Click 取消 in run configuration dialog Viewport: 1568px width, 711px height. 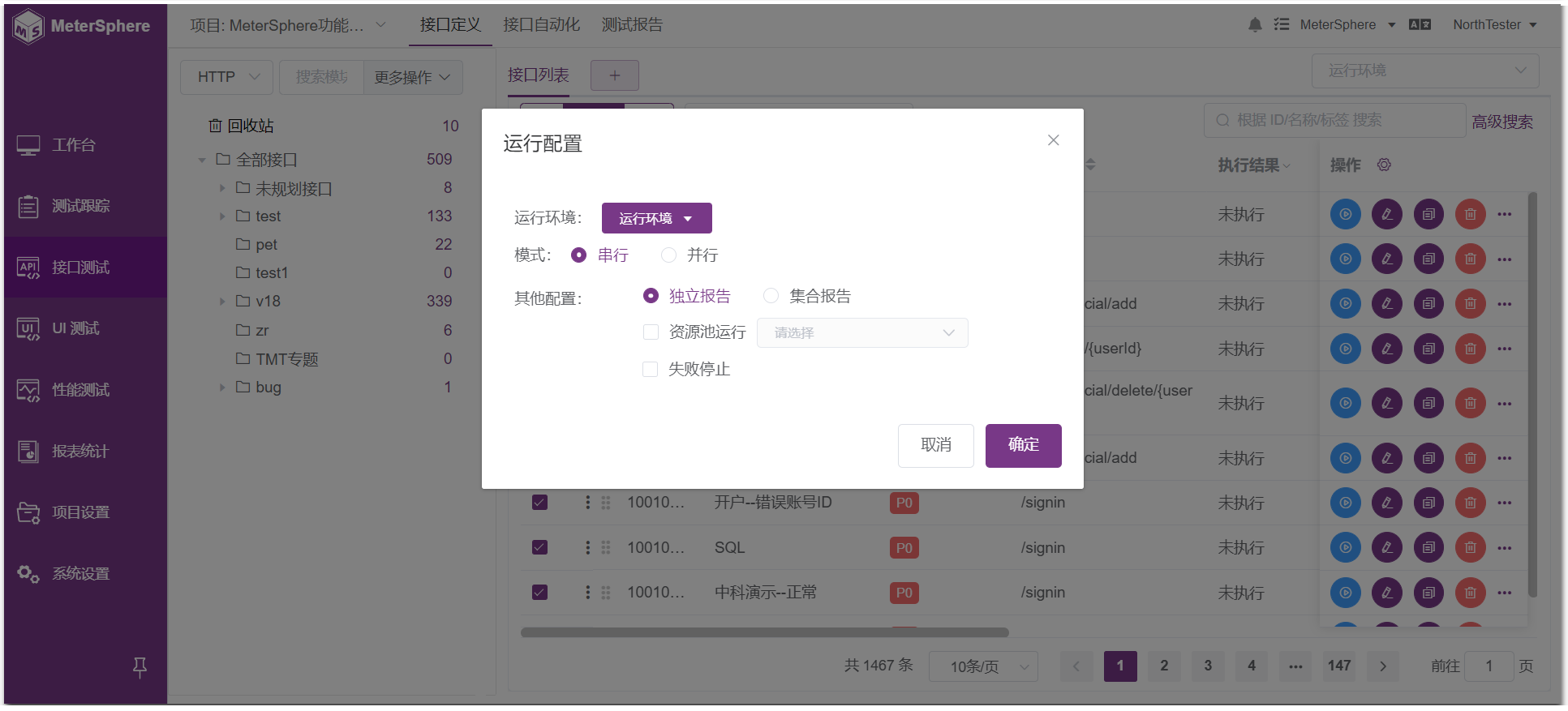[935, 445]
